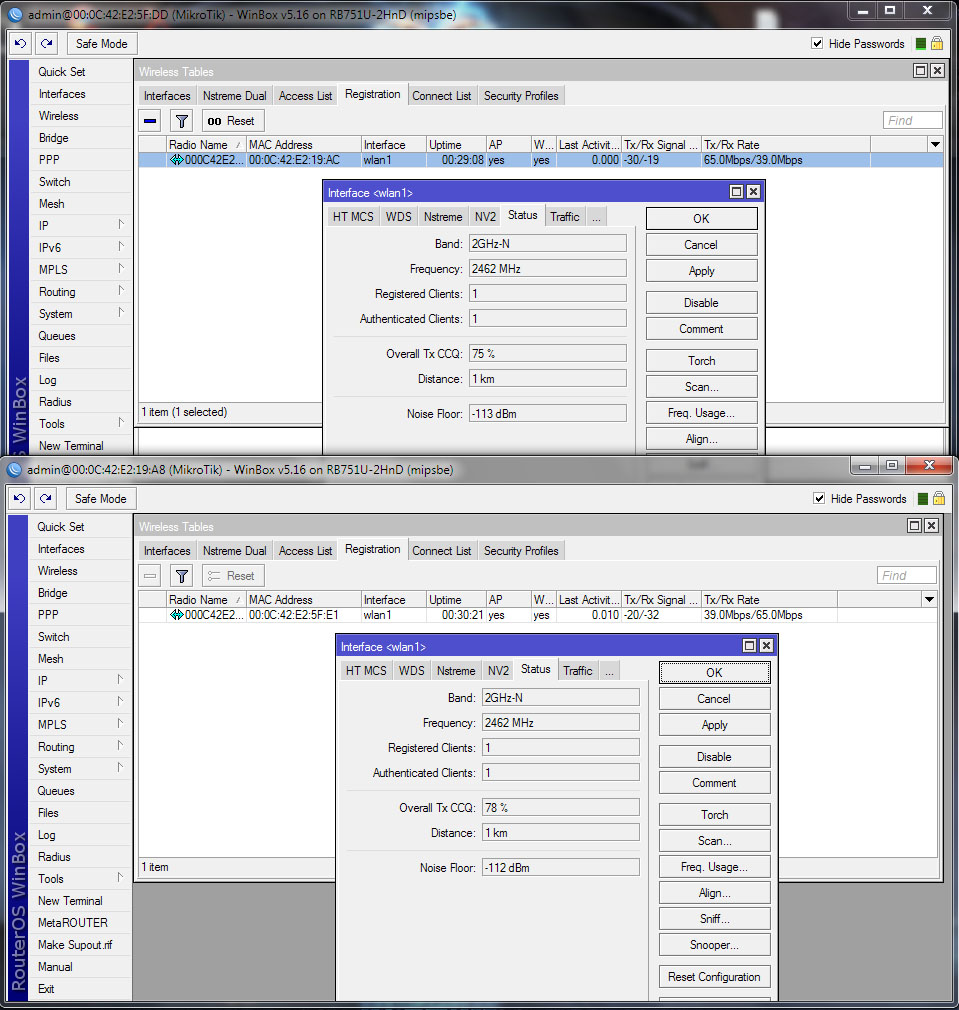Click the padlock icon in top window

coord(937,44)
